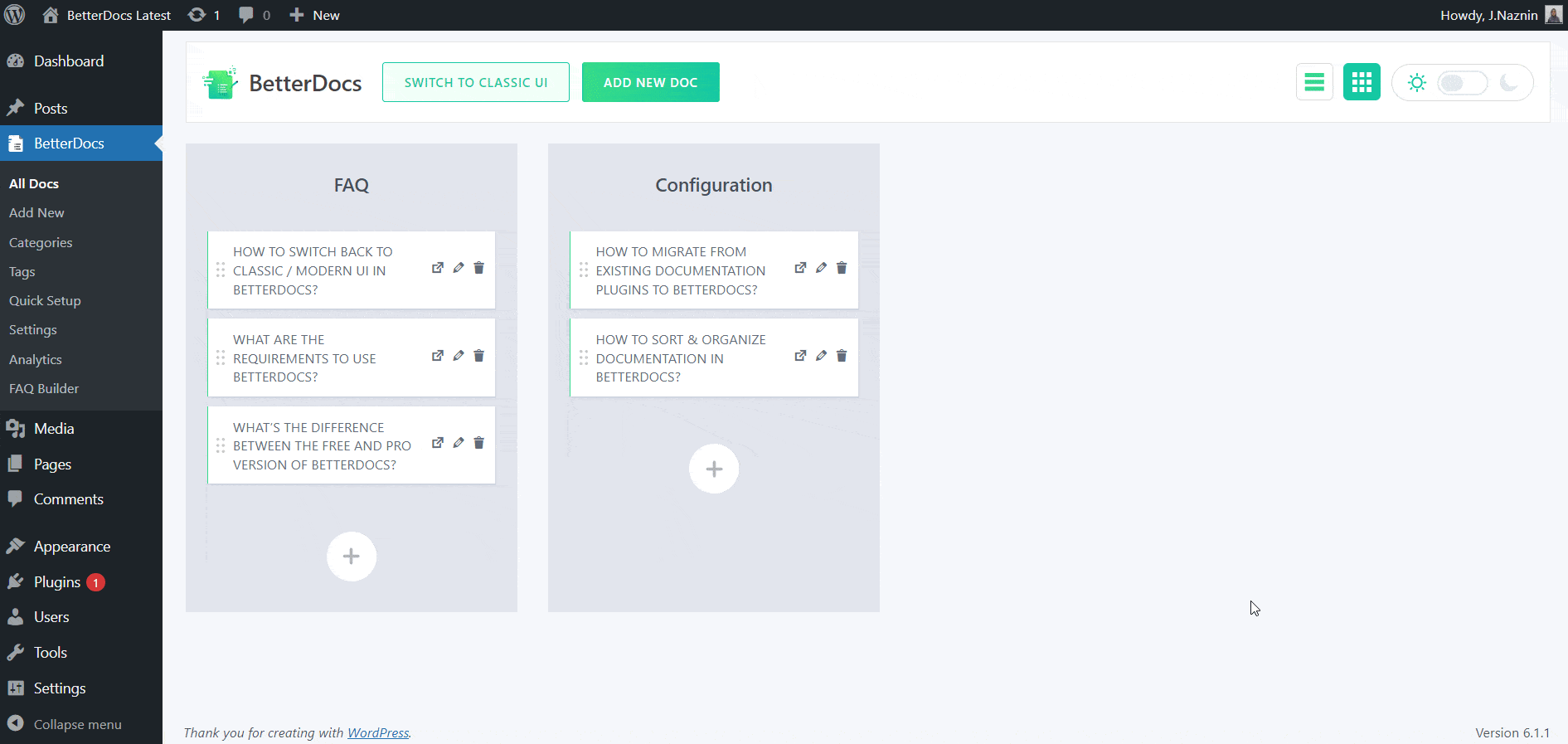The height and width of the screenshot is (744, 1568).
Task: Open BetterDocs Latest site home
Action: (x=106, y=15)
